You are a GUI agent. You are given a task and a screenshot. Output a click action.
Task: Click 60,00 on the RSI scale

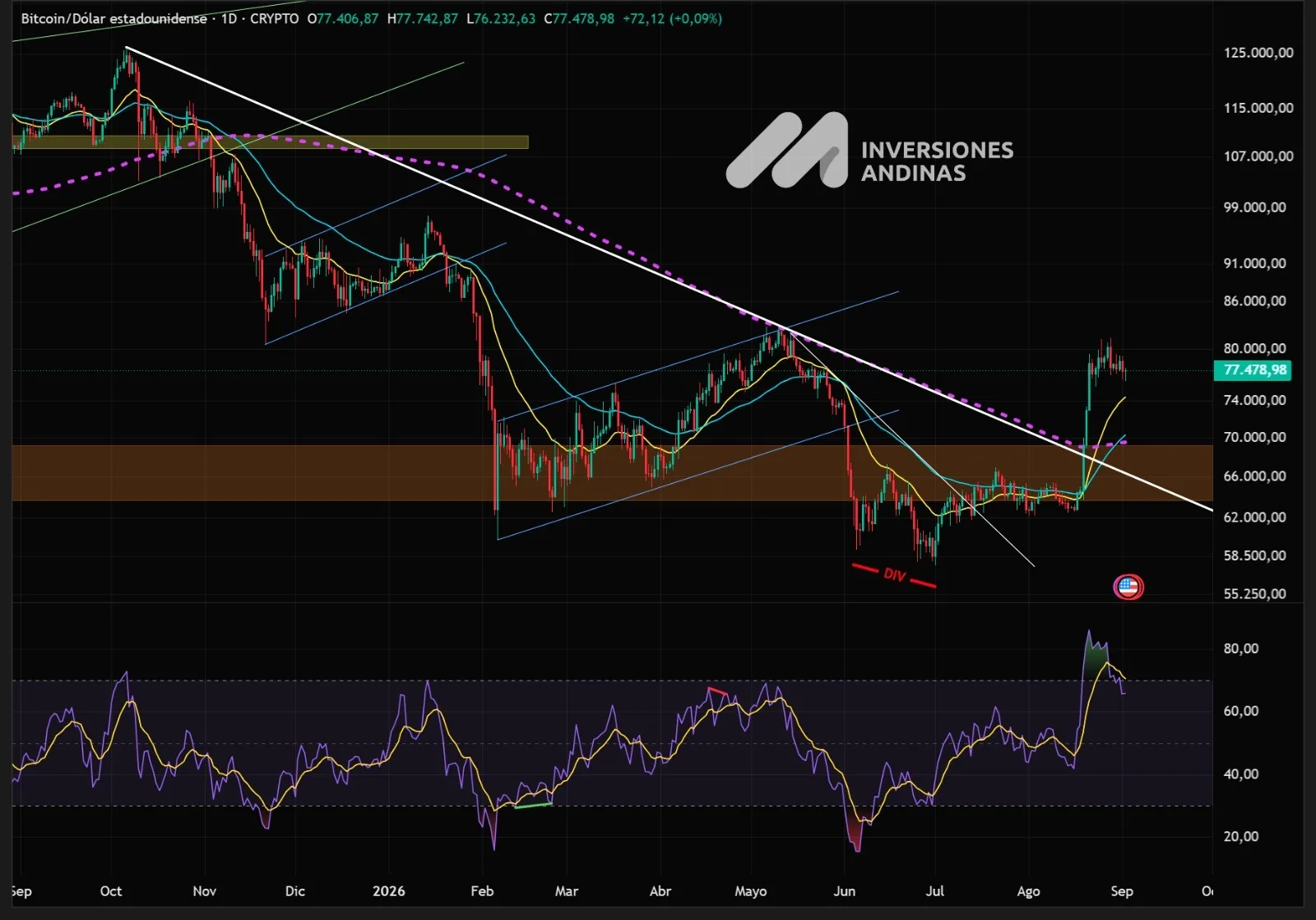tap(1240, 711)
